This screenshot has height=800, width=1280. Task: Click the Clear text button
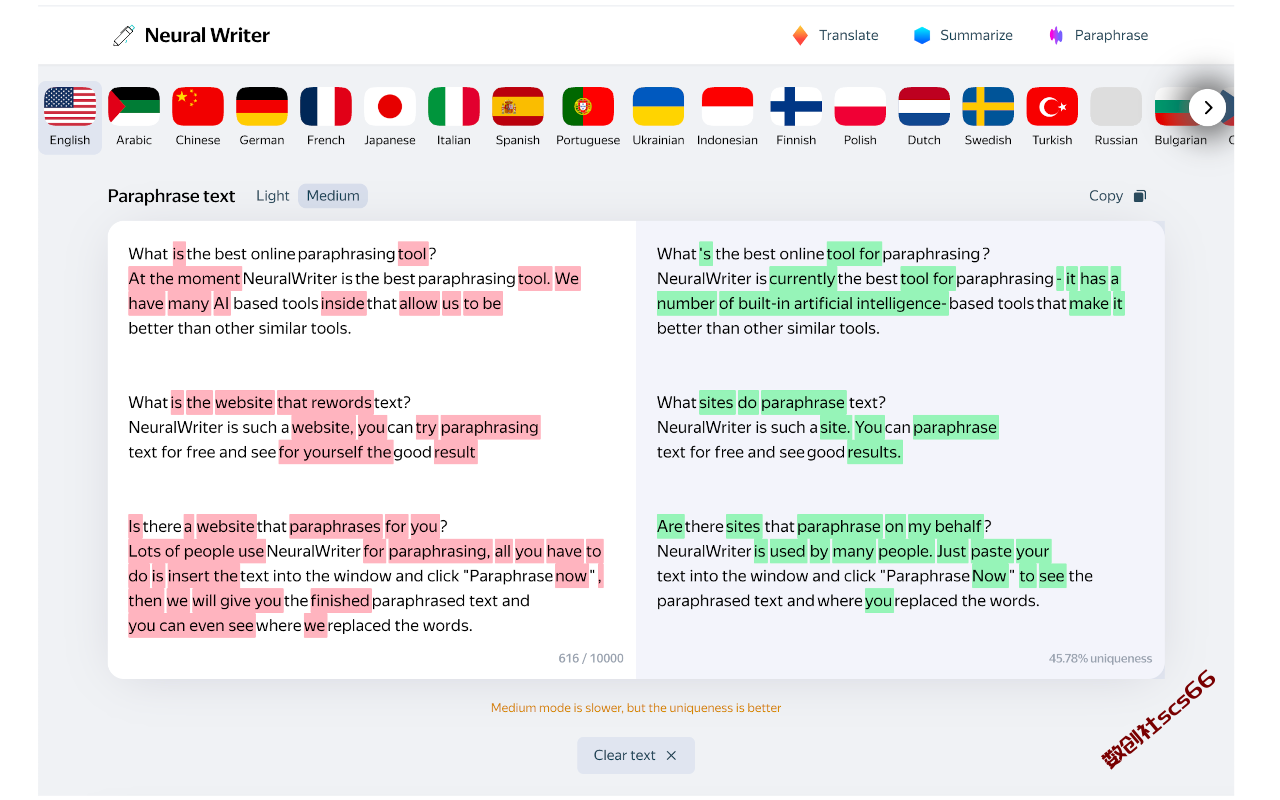(x=636, y=755)
